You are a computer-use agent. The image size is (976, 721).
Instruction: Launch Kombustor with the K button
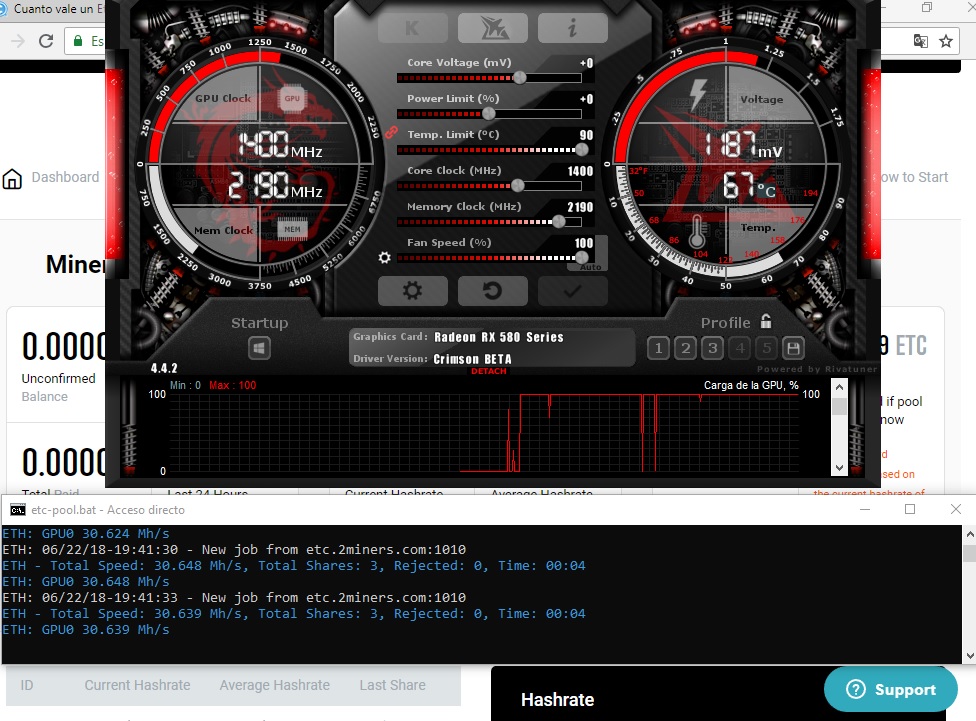pos(413,28)
